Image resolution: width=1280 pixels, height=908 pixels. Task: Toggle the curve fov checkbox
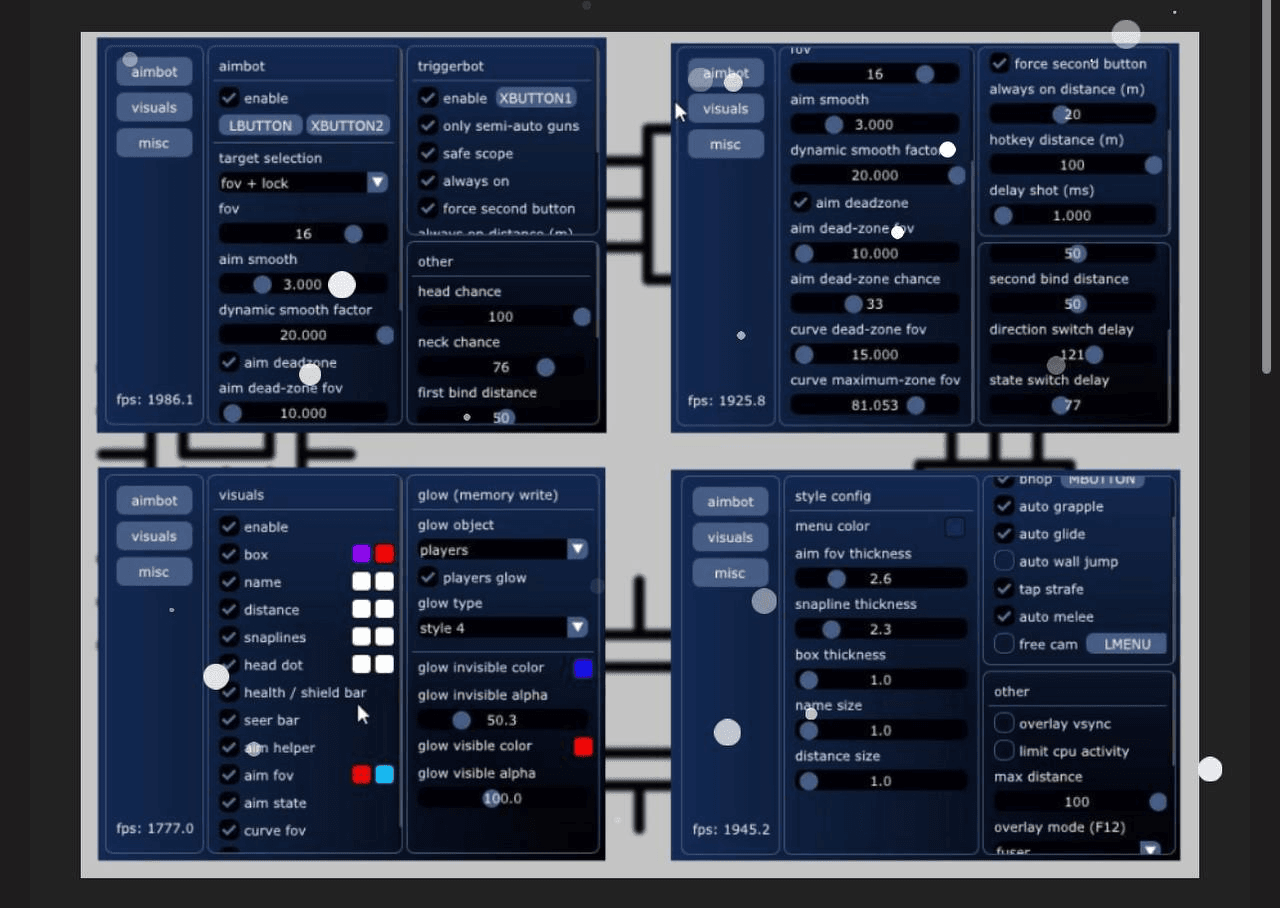coord(229,830)
